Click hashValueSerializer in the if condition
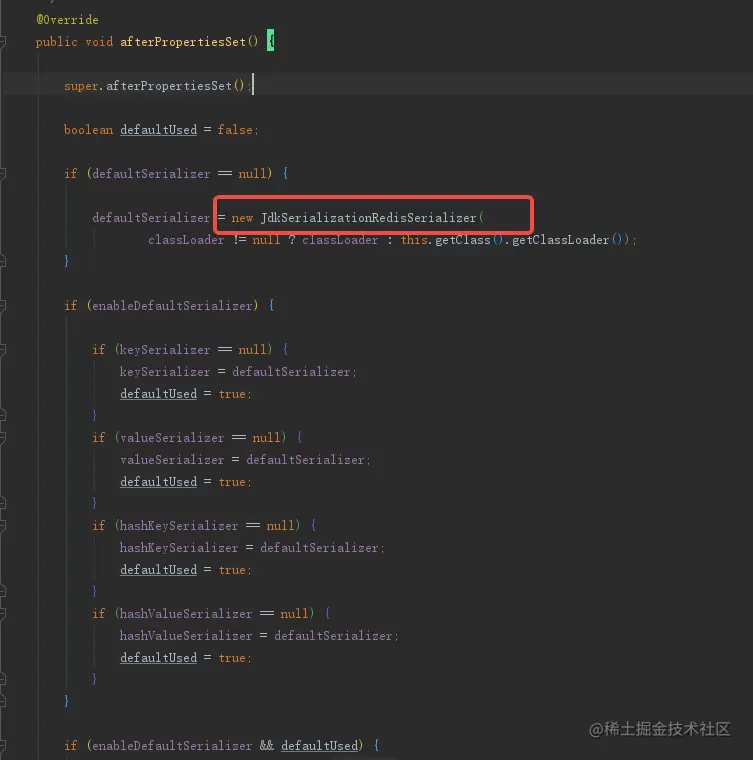 coord(186,614)
